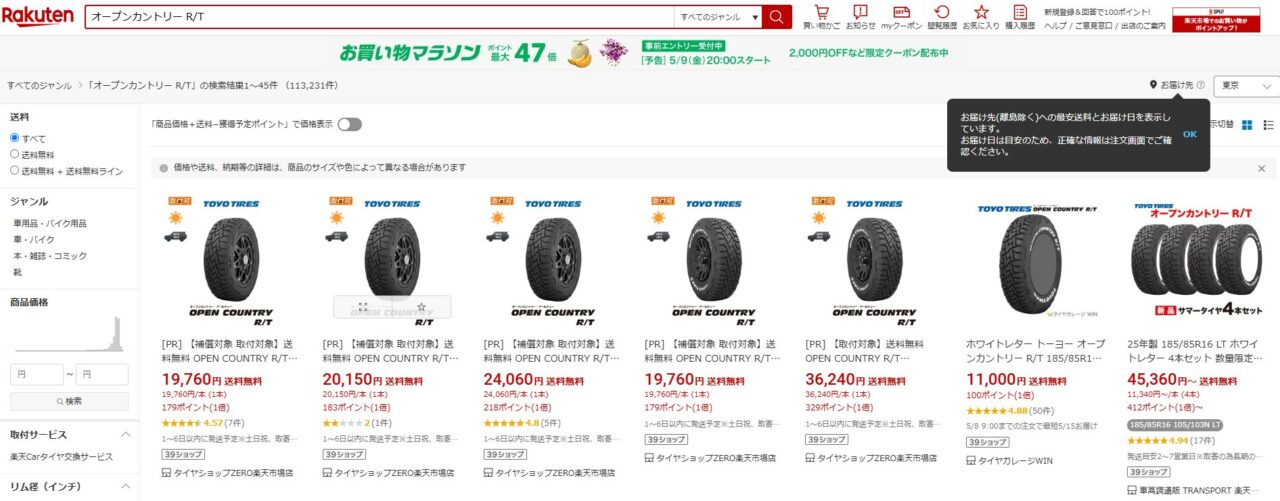Switch to grid view display icon

pos(1247,125)
